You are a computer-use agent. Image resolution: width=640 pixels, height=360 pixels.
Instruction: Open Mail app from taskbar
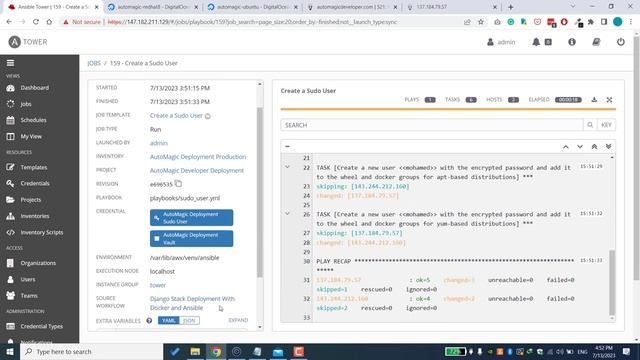coord(278,351)
